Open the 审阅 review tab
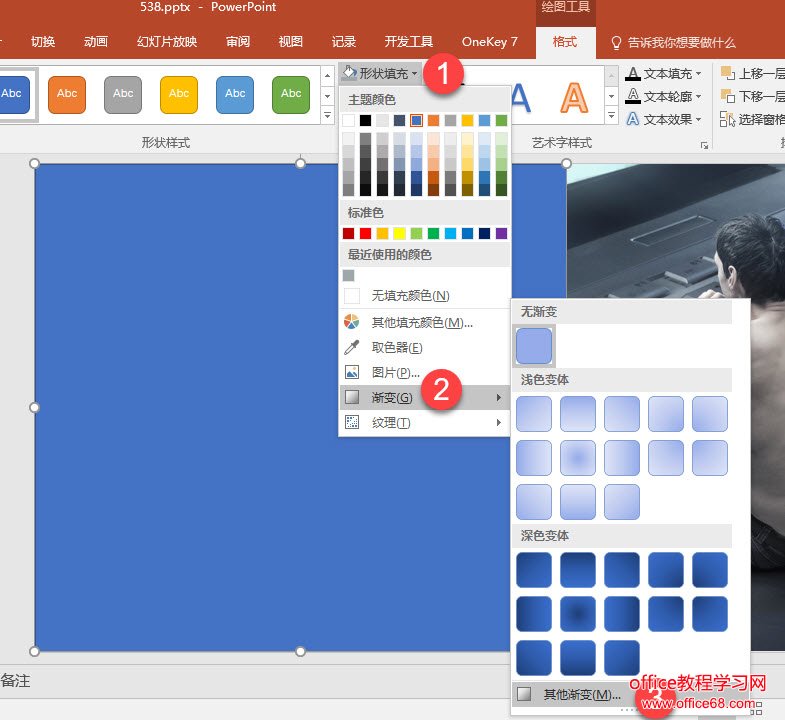 (238, 42)
